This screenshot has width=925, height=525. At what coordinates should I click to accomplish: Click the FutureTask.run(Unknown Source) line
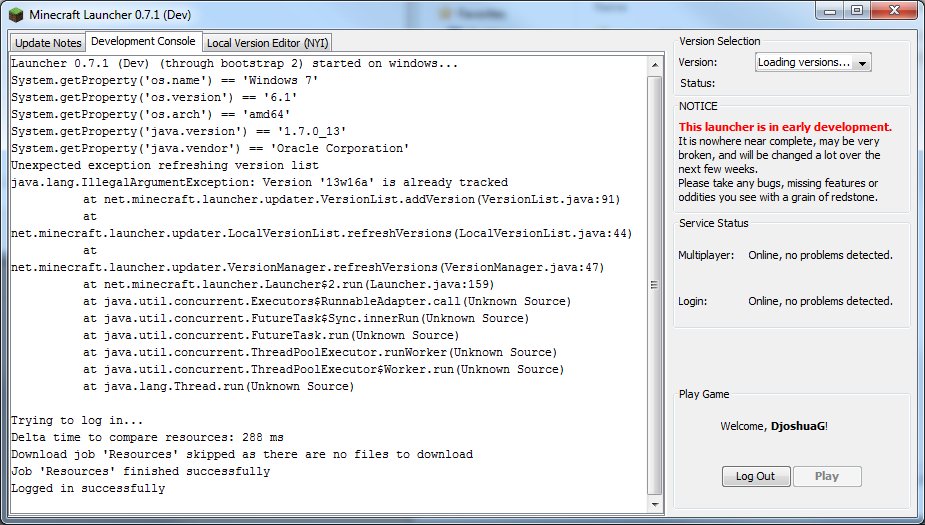point(271,335)
